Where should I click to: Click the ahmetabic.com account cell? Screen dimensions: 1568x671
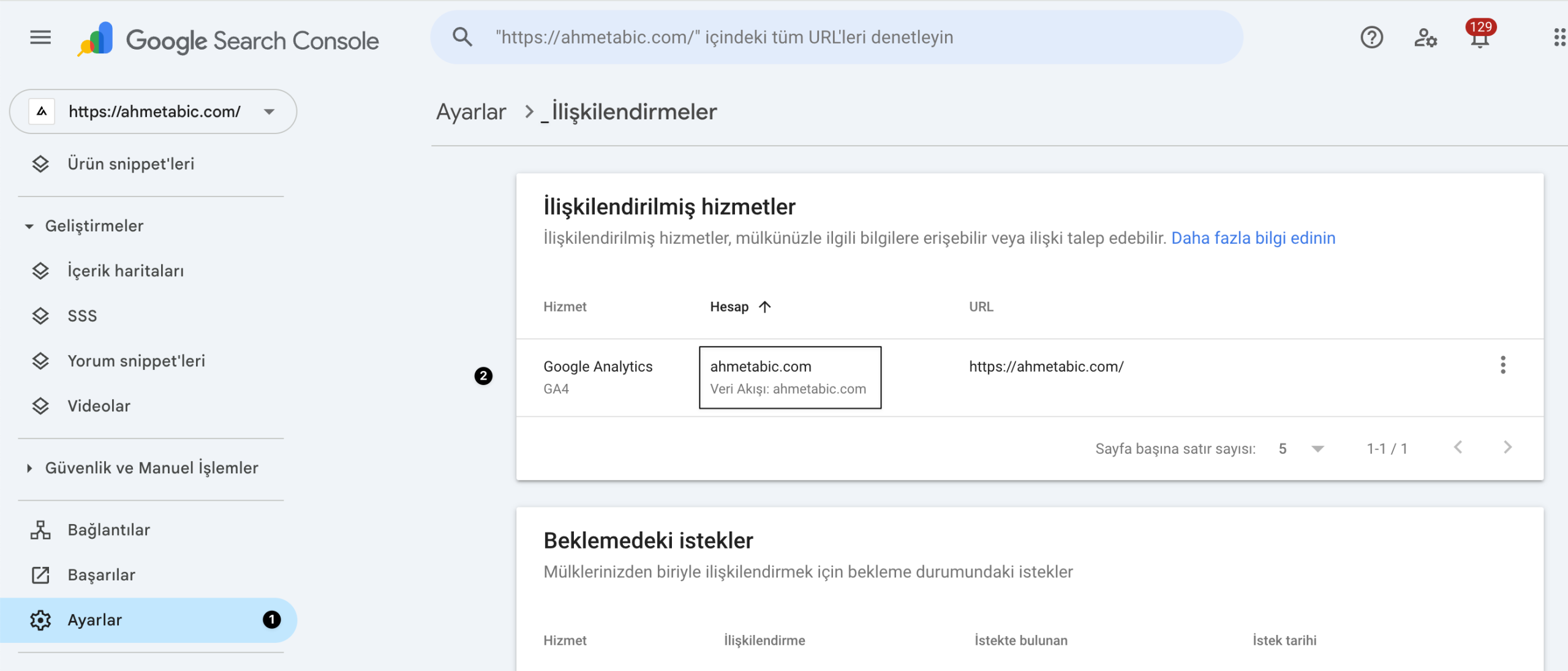click(x=790, y=377)
